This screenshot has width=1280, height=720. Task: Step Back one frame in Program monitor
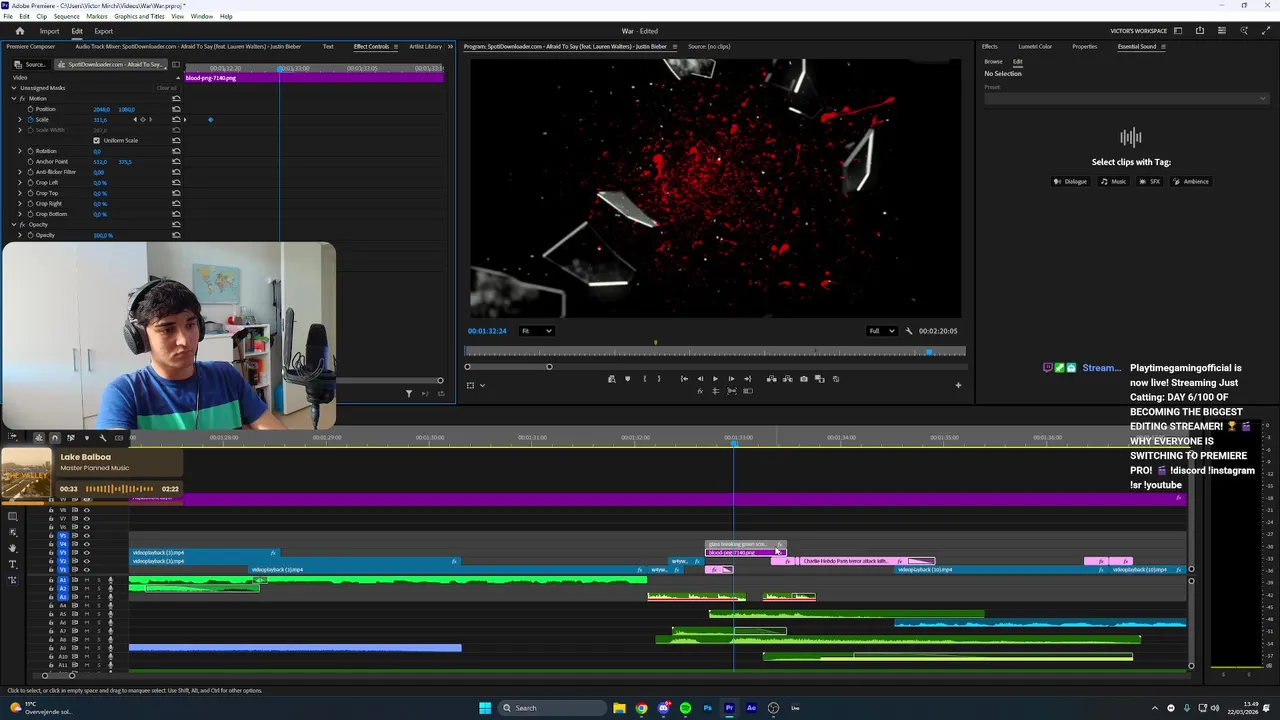click(700, 379)
